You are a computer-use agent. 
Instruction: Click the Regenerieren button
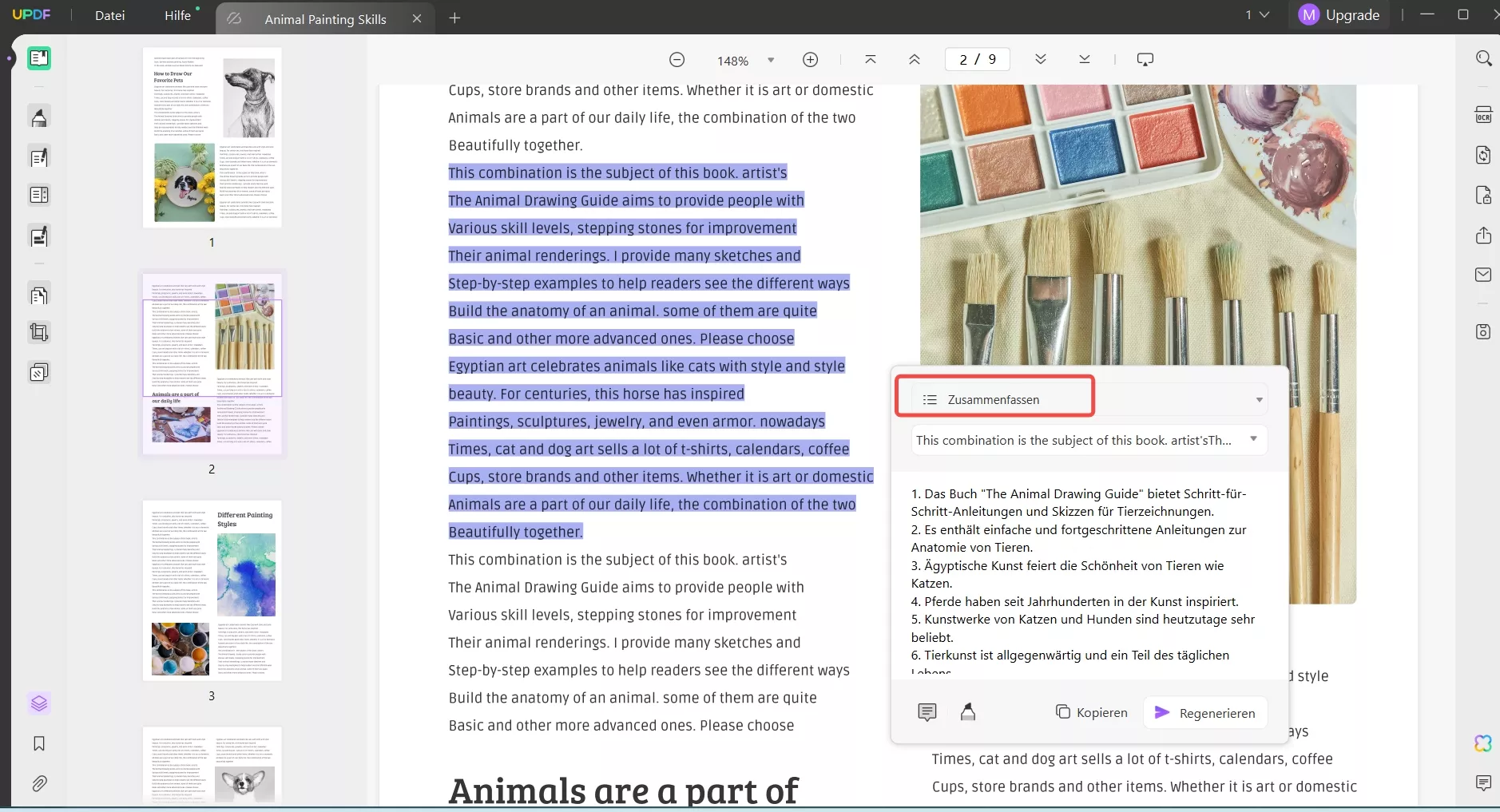[x=1205, y=712]
